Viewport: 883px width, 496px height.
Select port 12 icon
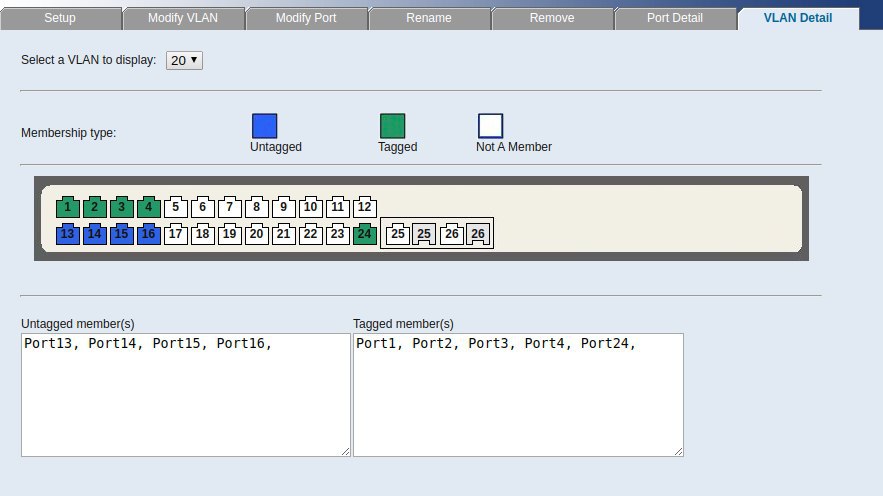[x=365, y=207]
